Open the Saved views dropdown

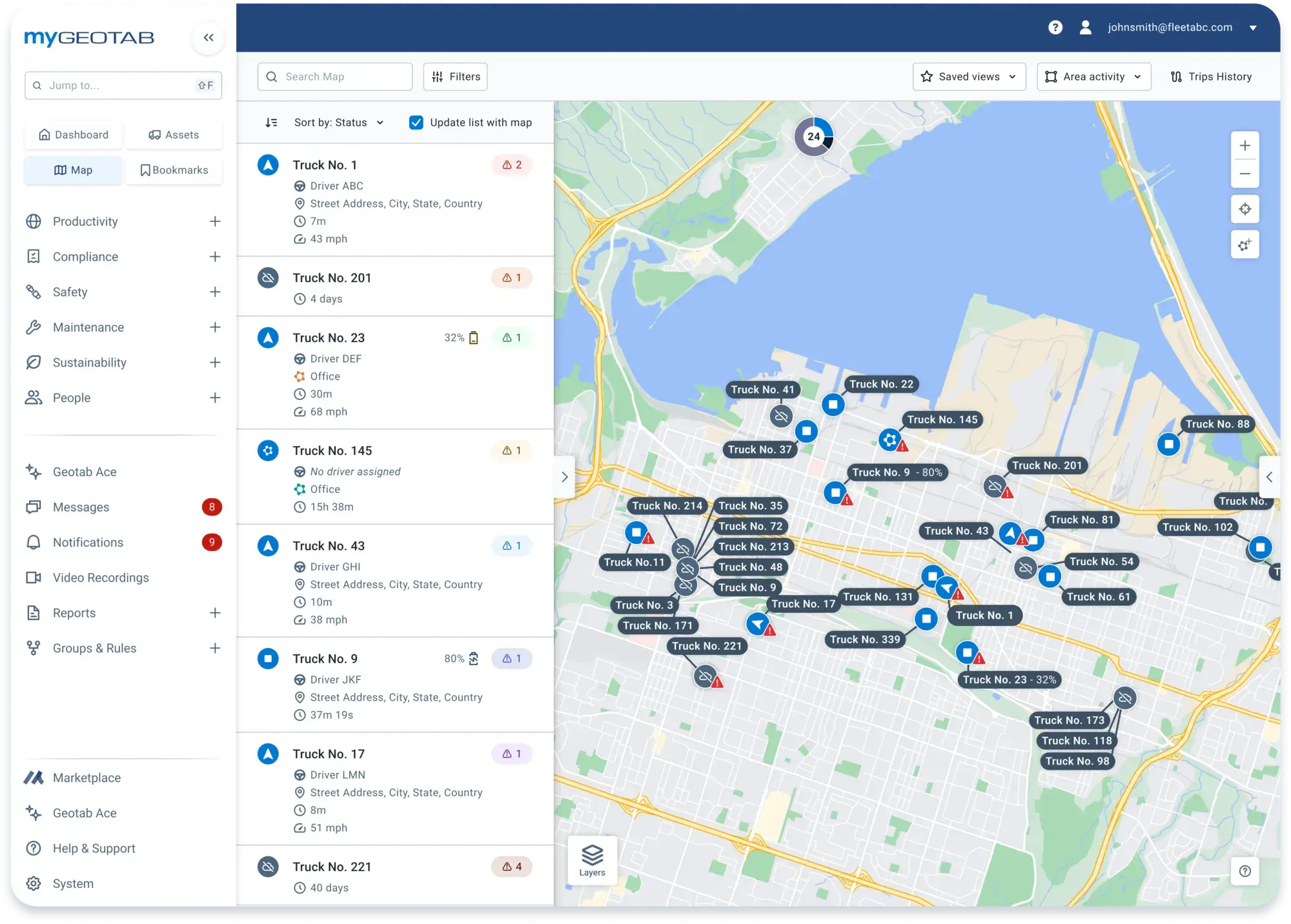click(969, 76)
